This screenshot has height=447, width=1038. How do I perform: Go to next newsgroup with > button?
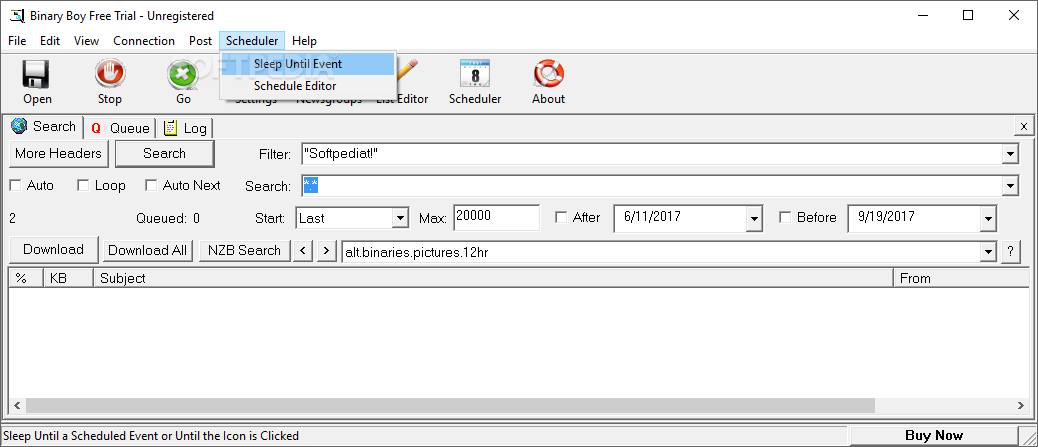(x=326, y=250)
